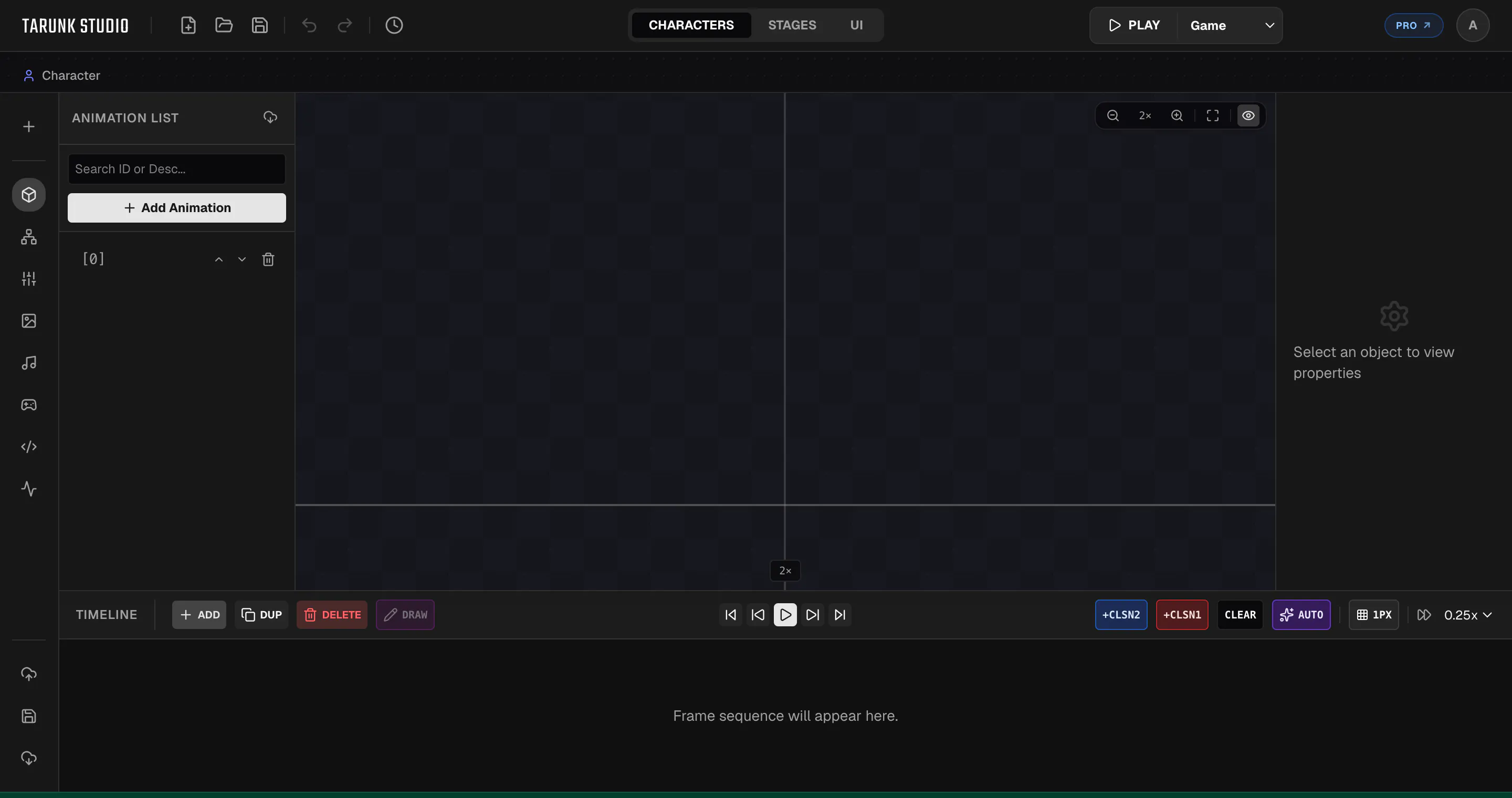Viewport: 1512px width, 798px height.
Task: Click the plus icon in left sidebar
Action: [29, 127]
